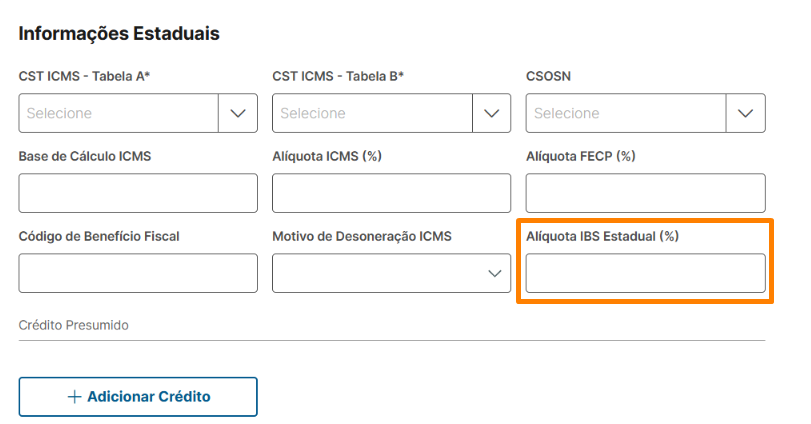Screen dimensions: 811x424
Task: Click the Informações Estaduais heading
Action: click(119, 33)
